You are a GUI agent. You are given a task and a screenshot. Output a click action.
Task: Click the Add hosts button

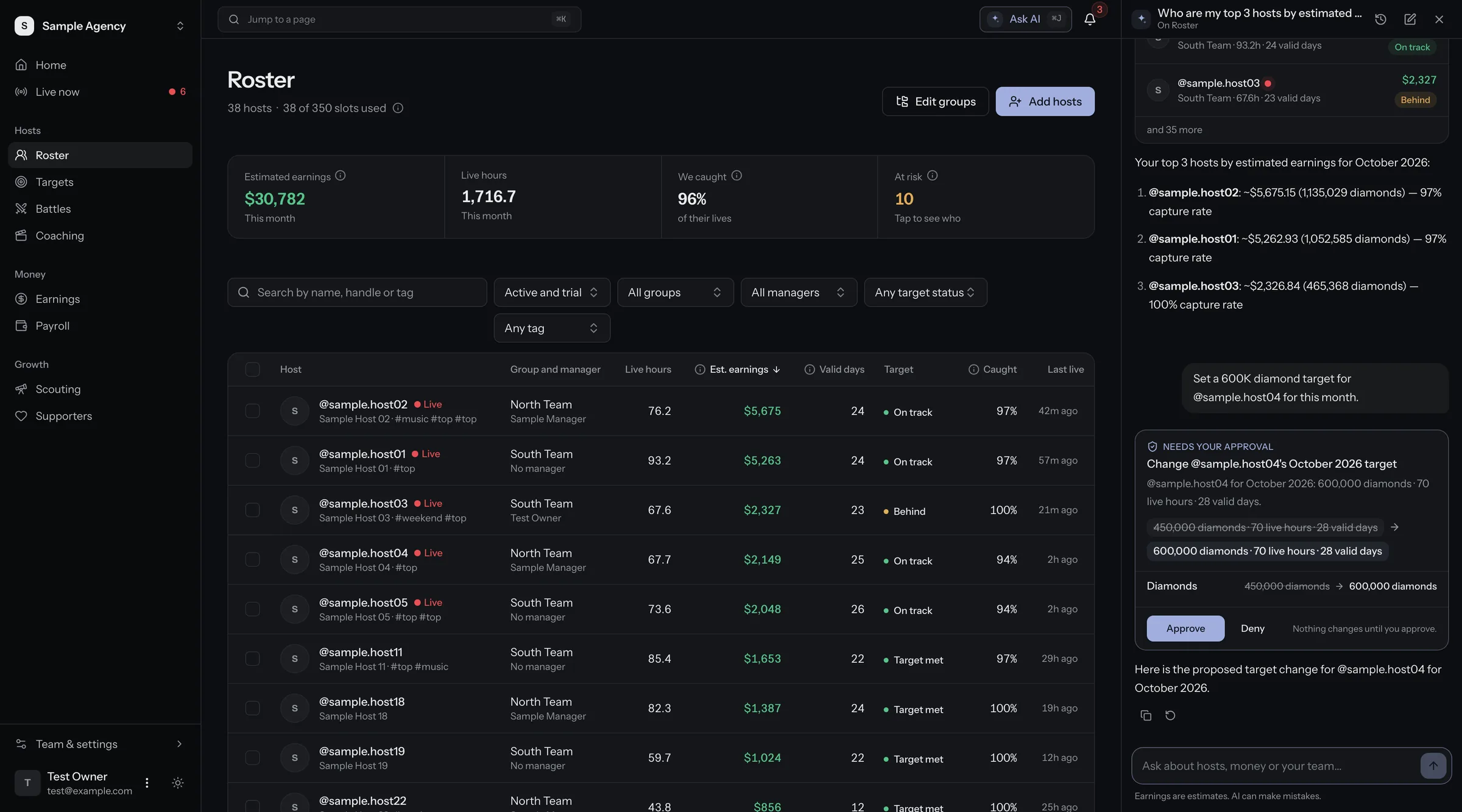tap(1045, 101)
